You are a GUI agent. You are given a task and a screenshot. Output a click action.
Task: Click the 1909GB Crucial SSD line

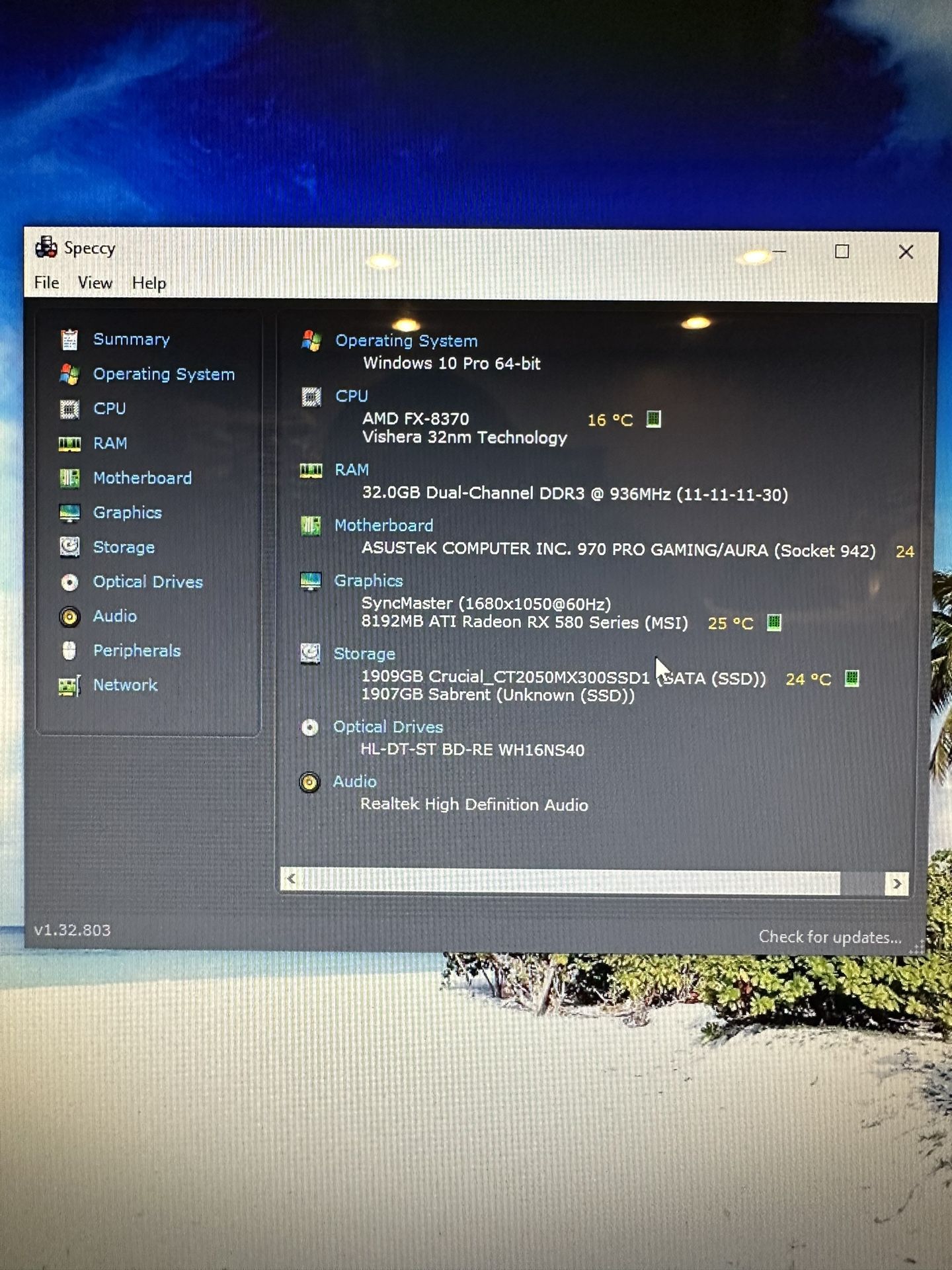[x=564, y=677]
